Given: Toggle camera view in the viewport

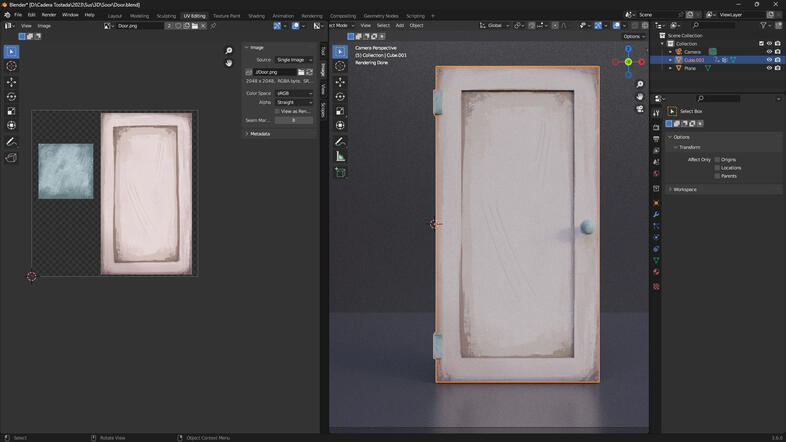Looking at the screenshot, I should [x=640, y=109].
